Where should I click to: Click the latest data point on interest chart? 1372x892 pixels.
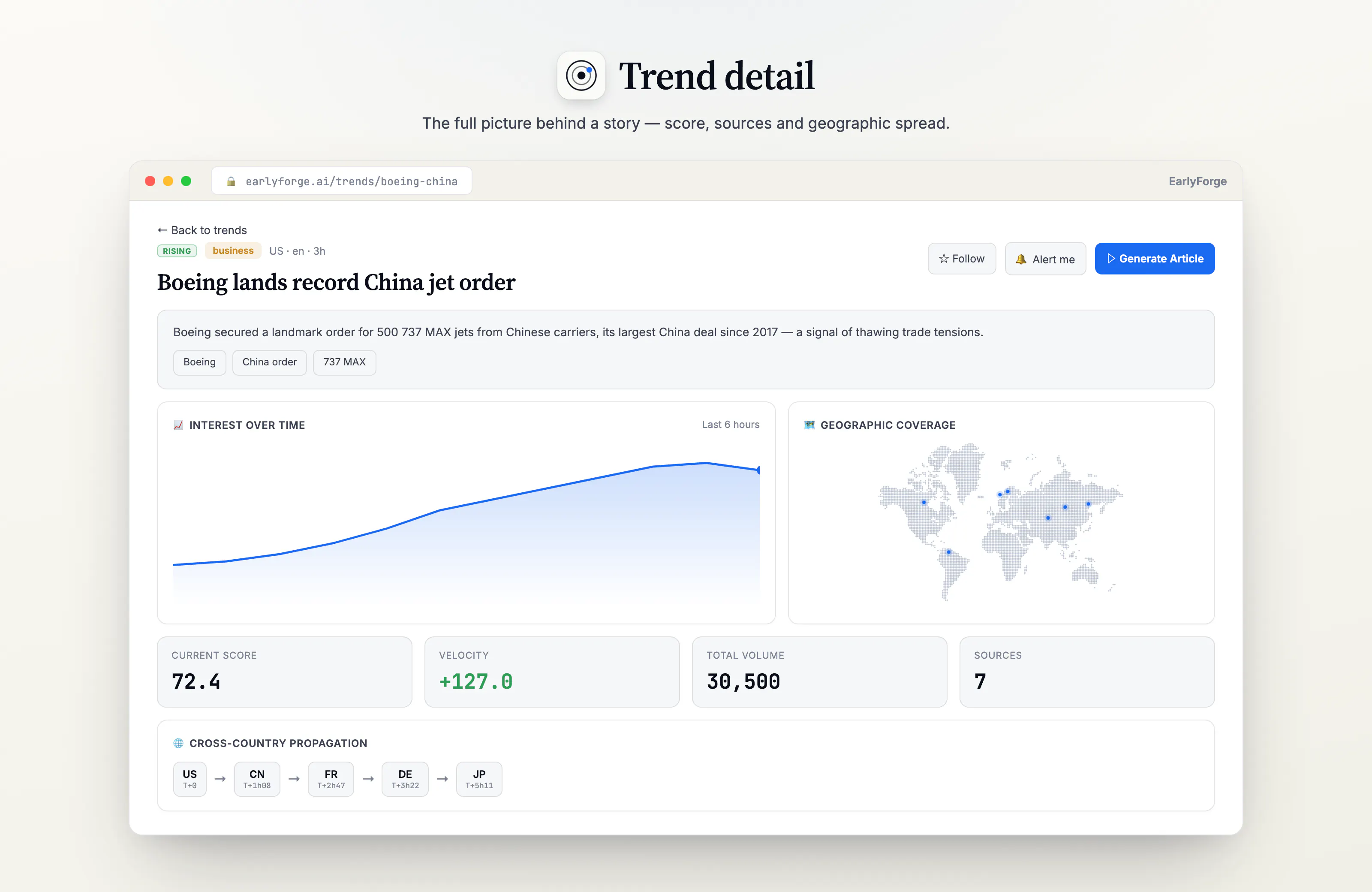[x=758, y=470]
